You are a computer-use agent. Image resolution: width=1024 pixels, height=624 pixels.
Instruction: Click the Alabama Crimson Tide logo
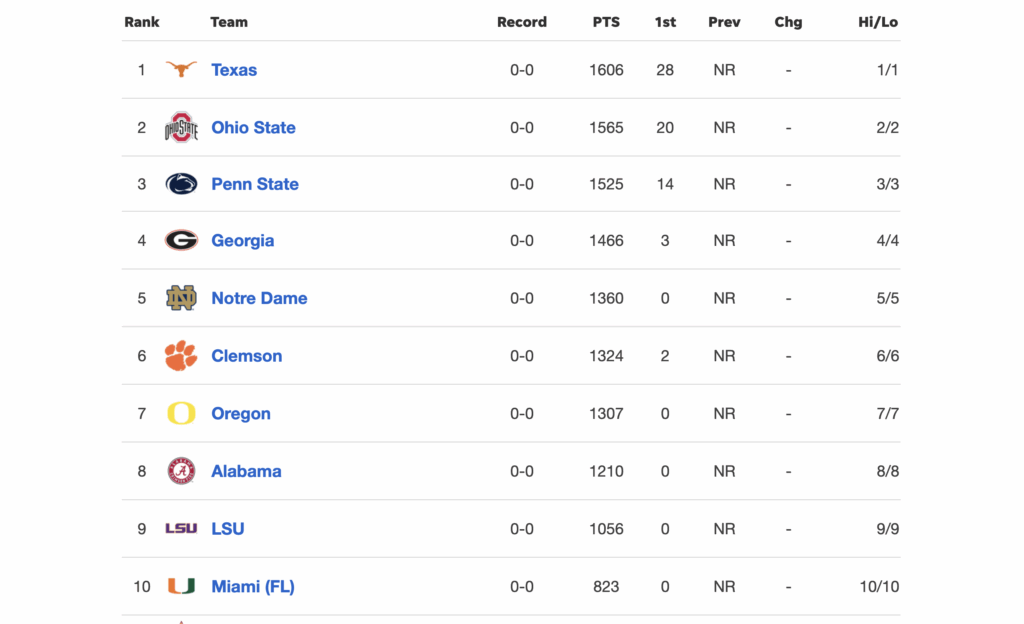[x=181, y=471]
